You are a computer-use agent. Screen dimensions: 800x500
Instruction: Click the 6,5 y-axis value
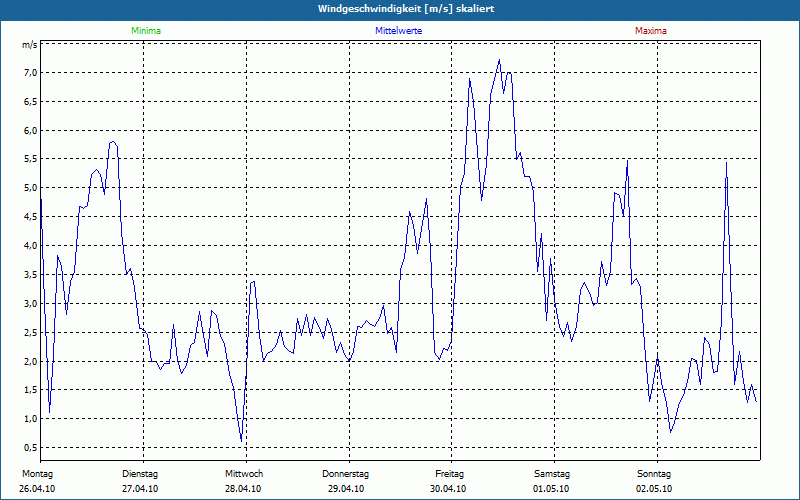pos(30,101)
